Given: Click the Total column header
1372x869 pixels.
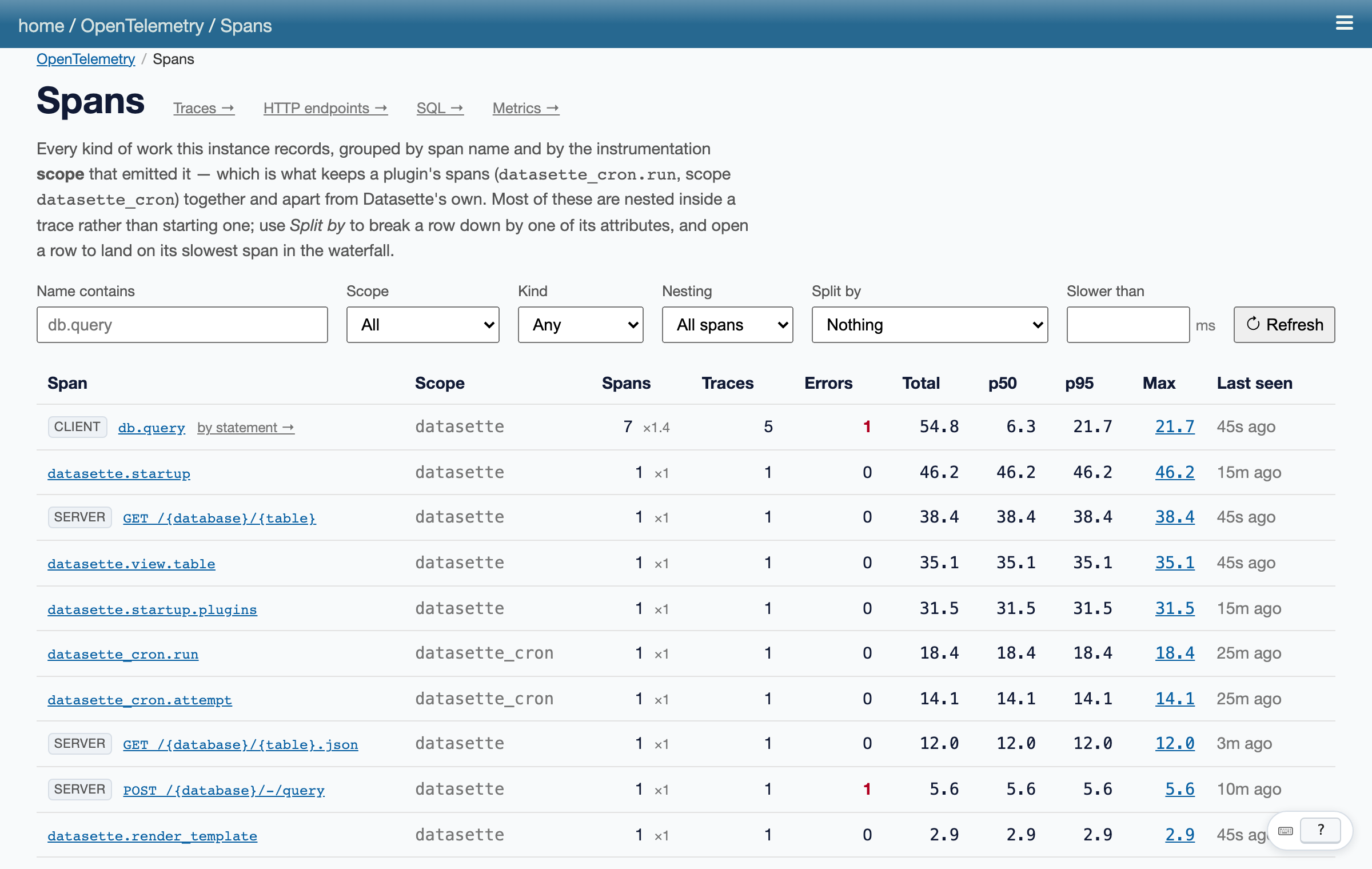Looking at the screenshot, I should click(921, 383).
